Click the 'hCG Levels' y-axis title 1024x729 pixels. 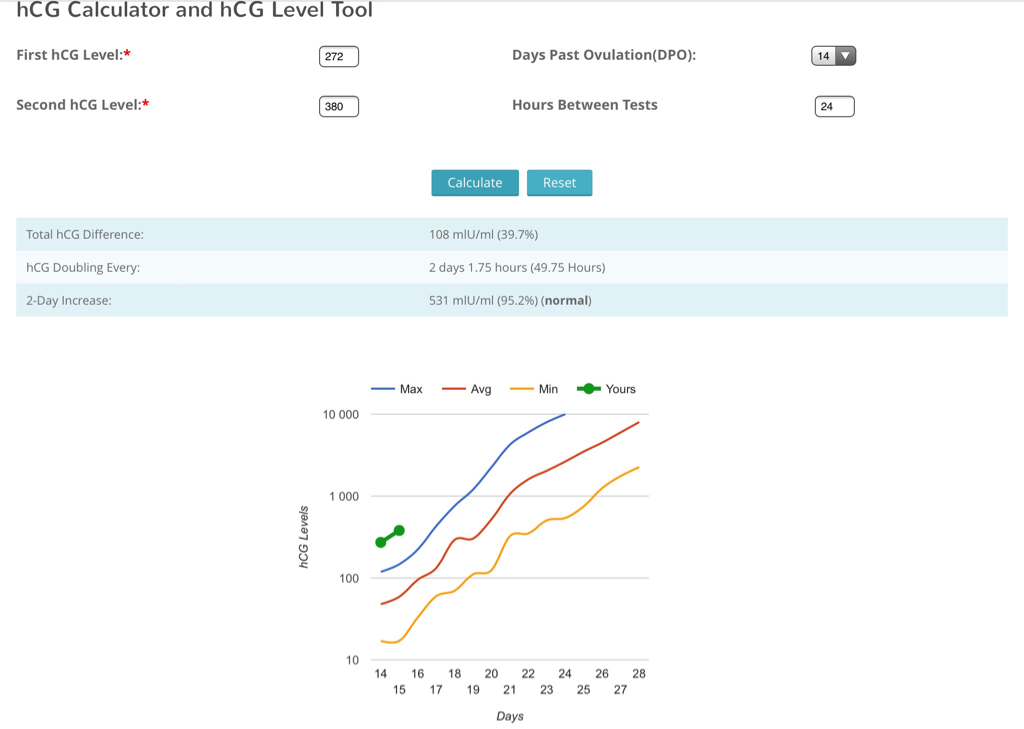(303, 538)
